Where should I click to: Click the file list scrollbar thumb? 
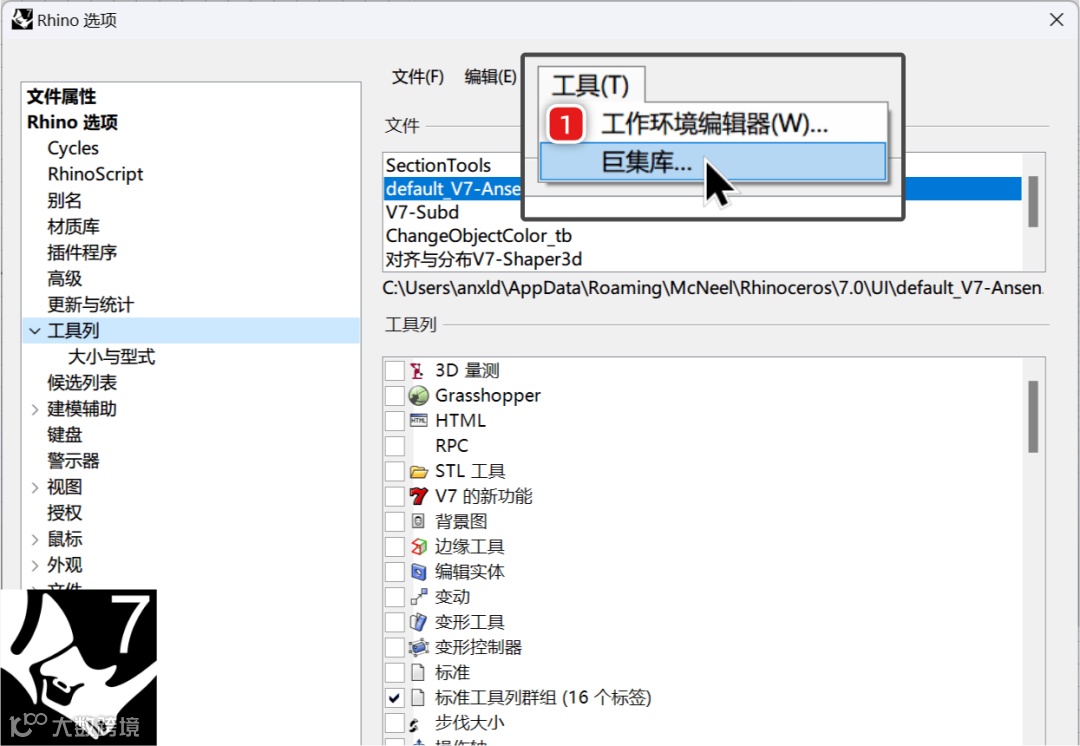coord(1032,201)
